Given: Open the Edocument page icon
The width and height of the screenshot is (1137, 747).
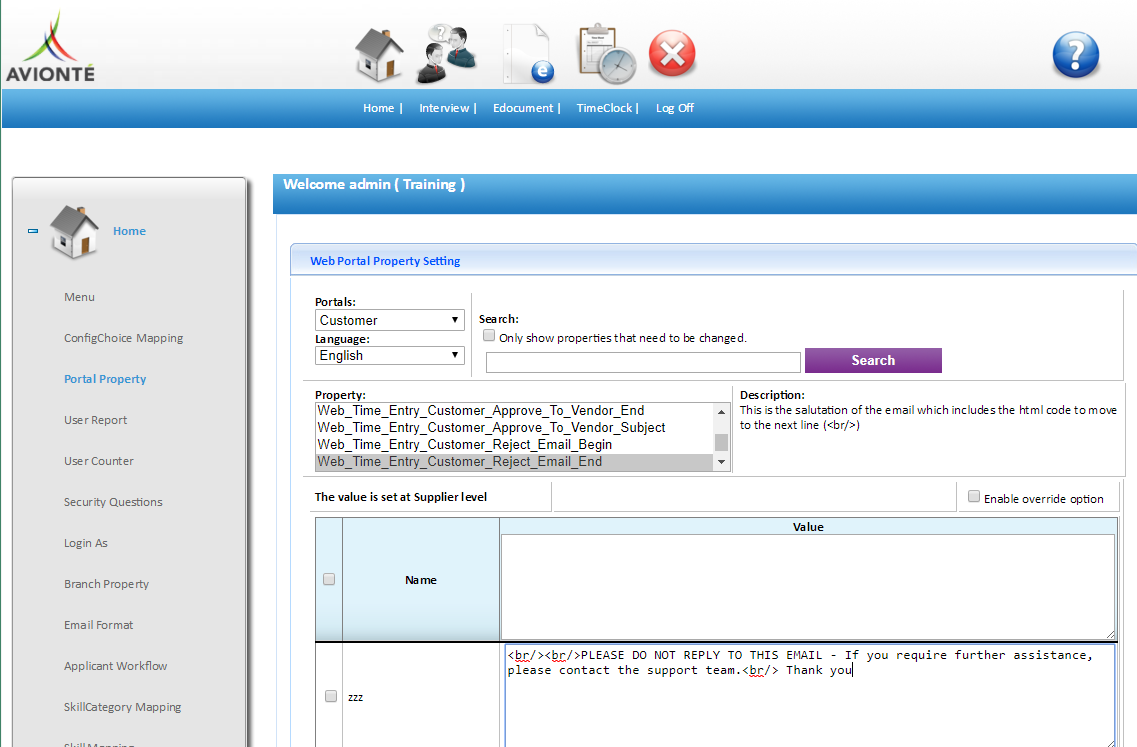Looking at the screenshot, I should [529, 54].
